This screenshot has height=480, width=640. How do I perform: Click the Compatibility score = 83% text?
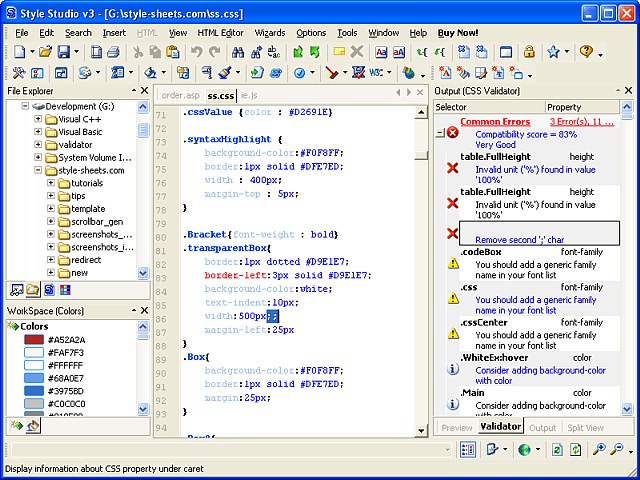526,134
